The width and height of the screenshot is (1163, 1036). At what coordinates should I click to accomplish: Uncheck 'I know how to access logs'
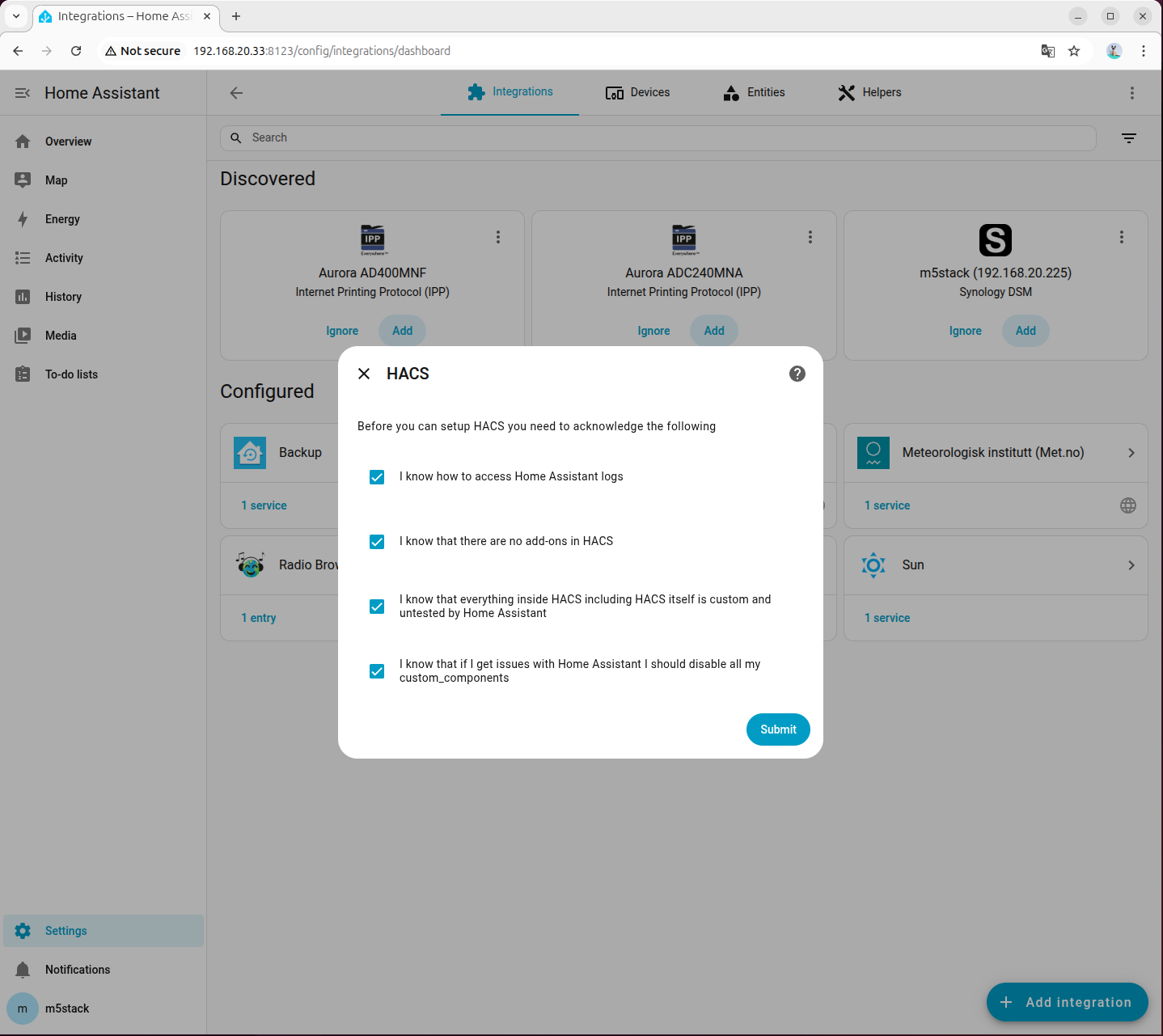(x=377, y=477)
